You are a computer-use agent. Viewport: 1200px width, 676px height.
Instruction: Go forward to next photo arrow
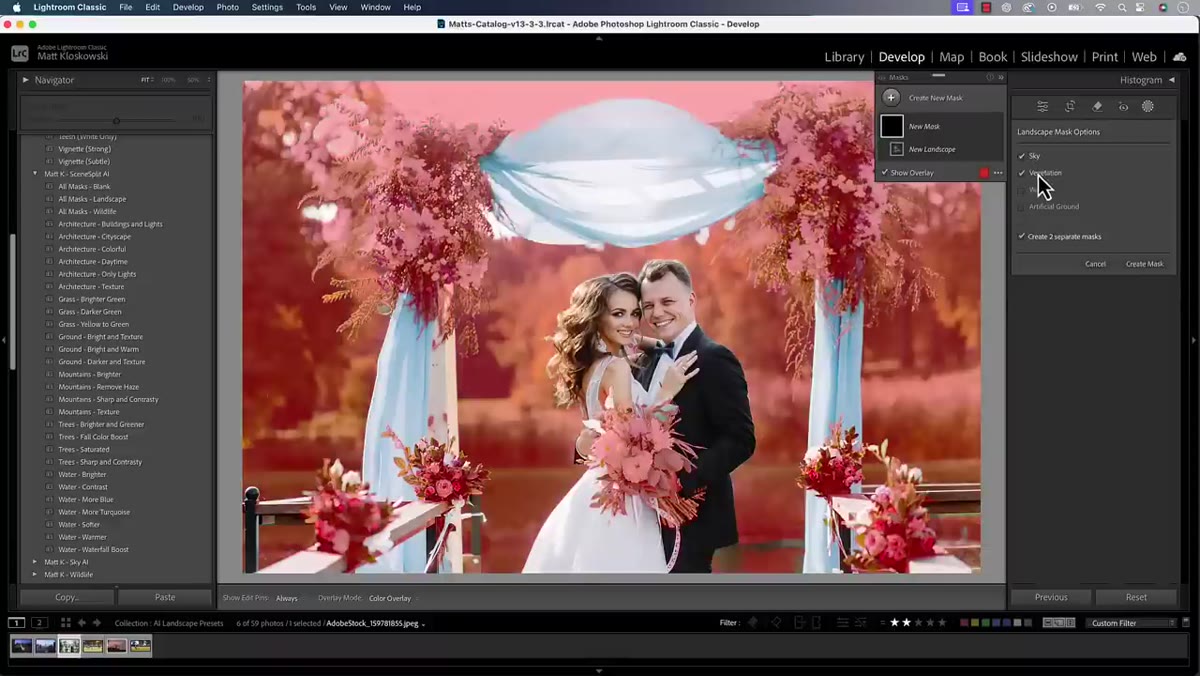coord(97,623)
